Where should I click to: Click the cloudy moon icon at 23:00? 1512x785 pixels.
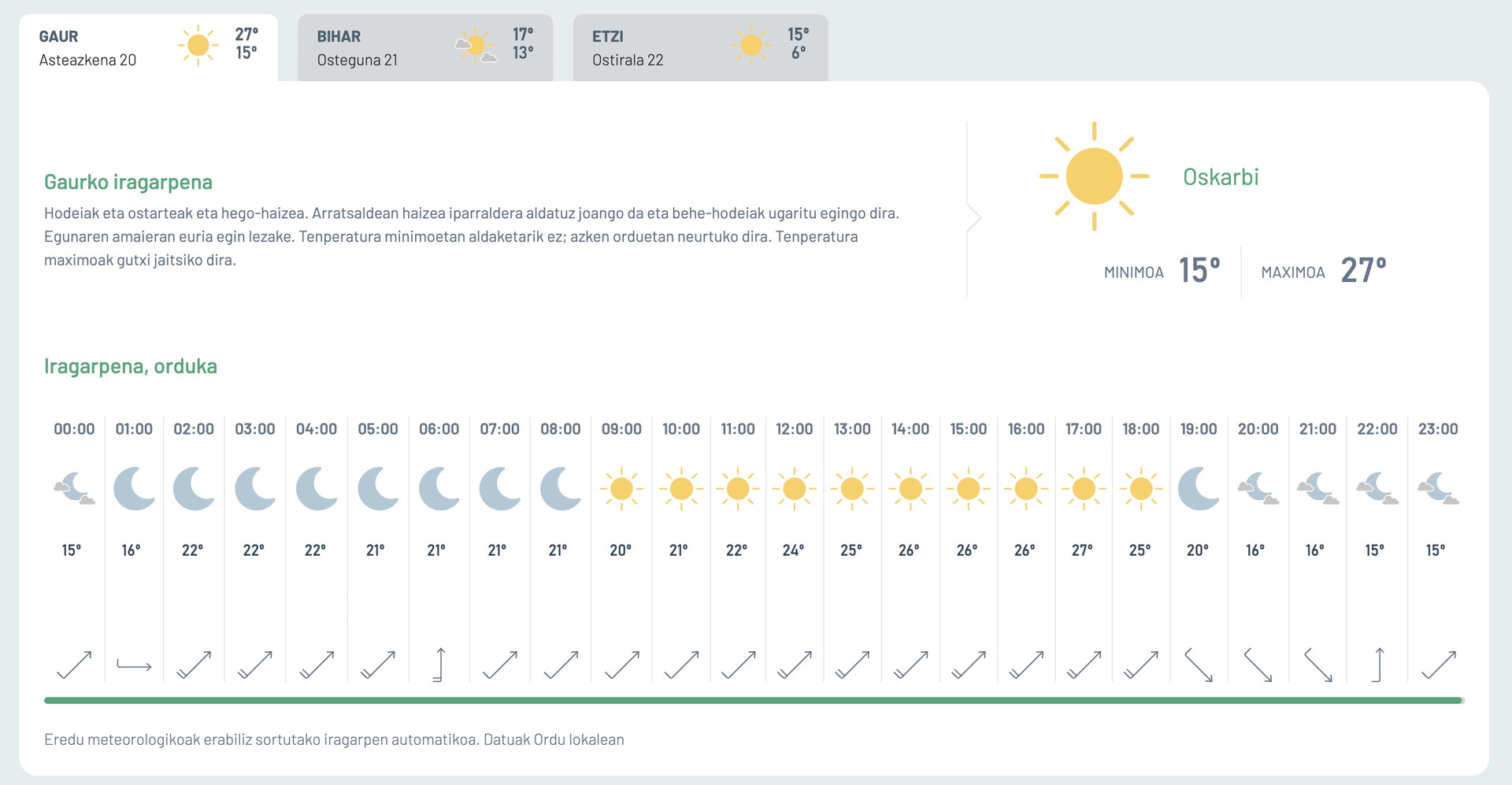1438,489
